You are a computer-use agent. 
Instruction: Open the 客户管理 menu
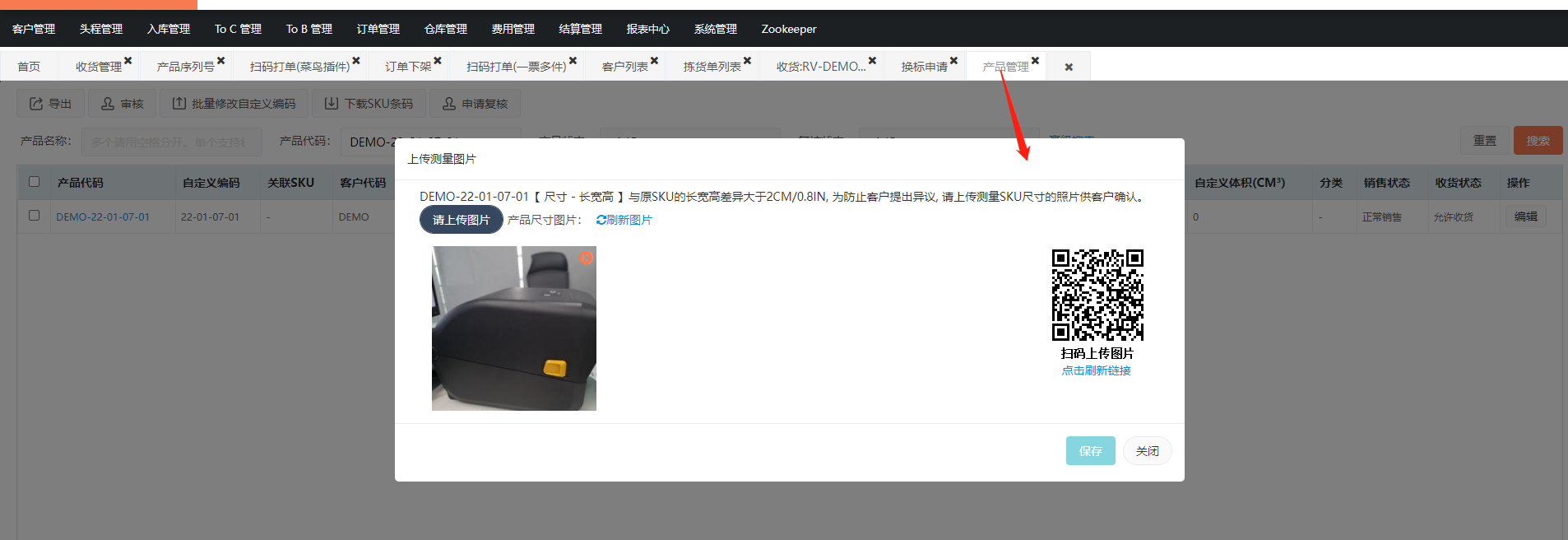coord(34,29)
